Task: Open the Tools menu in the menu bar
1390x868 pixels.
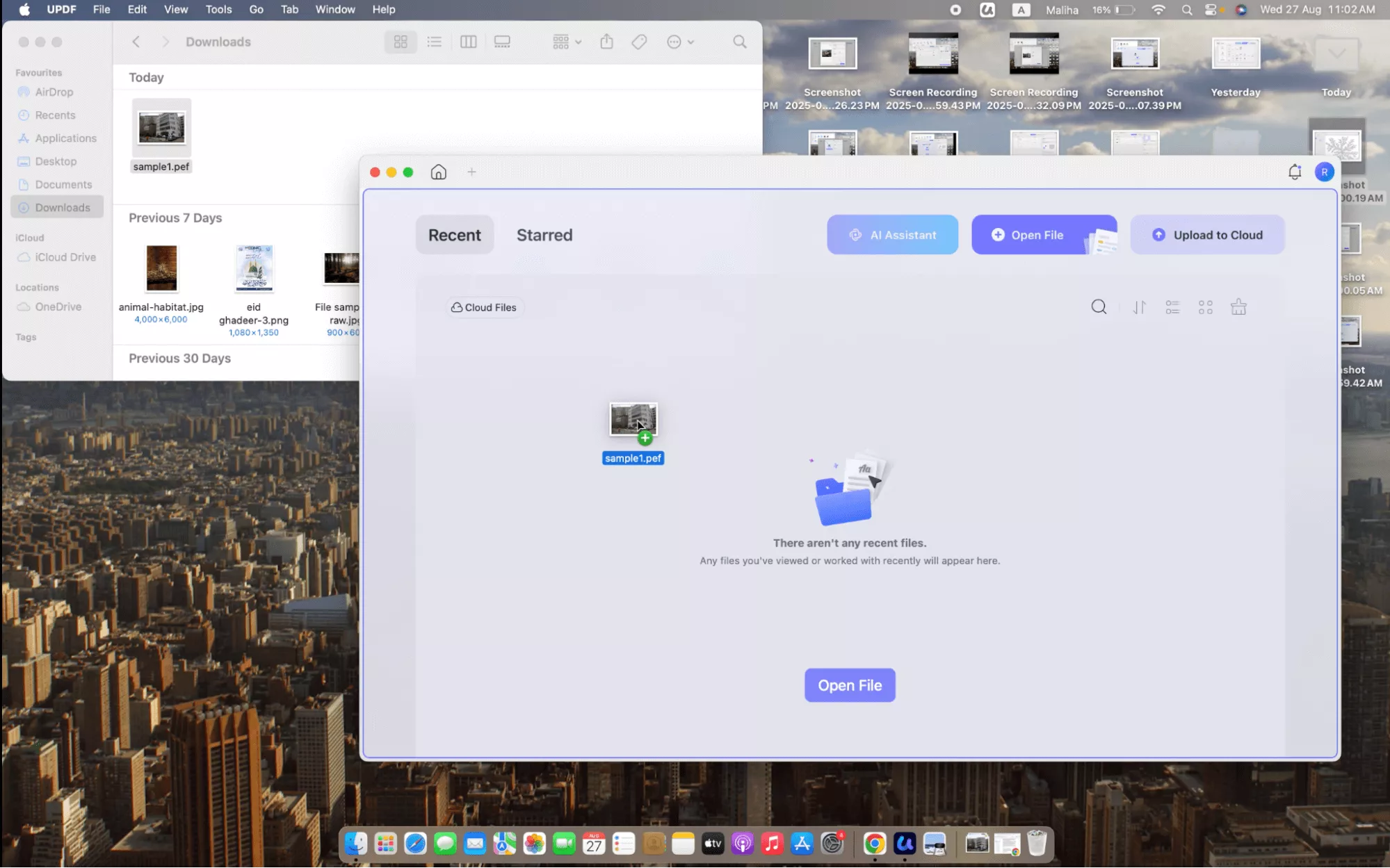Action: [x=218, y=9]
